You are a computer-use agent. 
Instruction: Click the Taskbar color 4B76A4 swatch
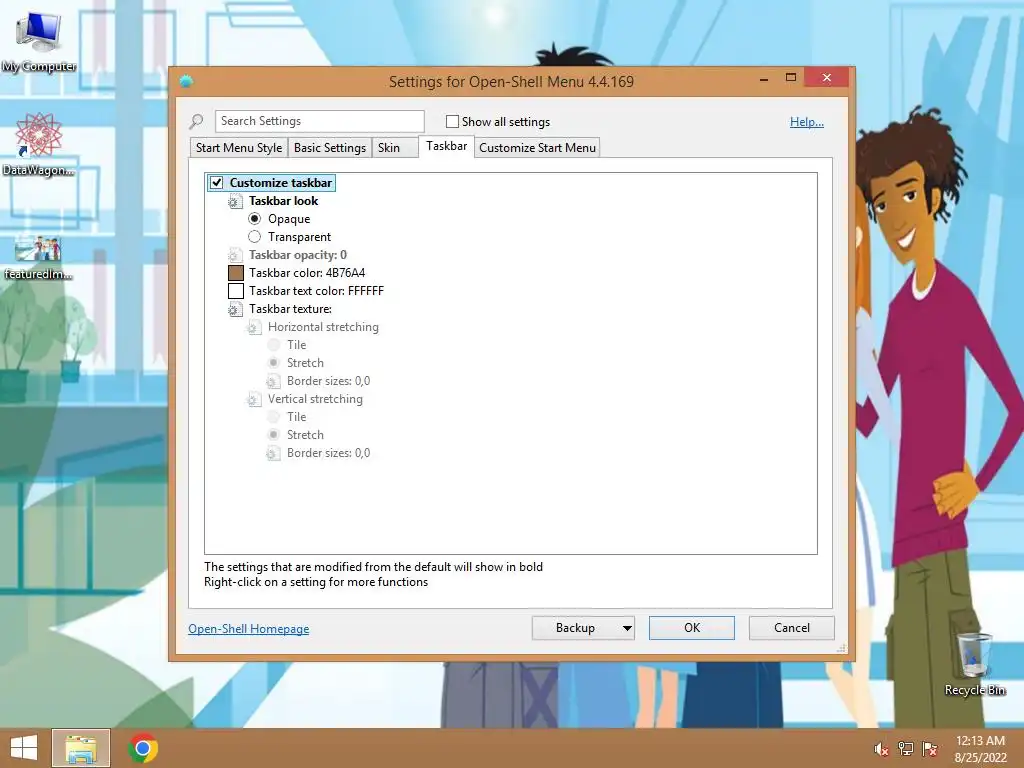[236, 273]
